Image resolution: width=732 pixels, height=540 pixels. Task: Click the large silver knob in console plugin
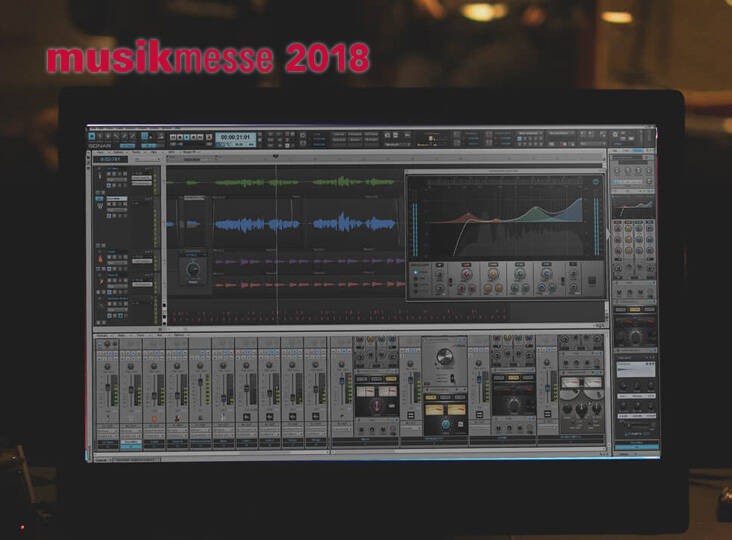point(444,358)
